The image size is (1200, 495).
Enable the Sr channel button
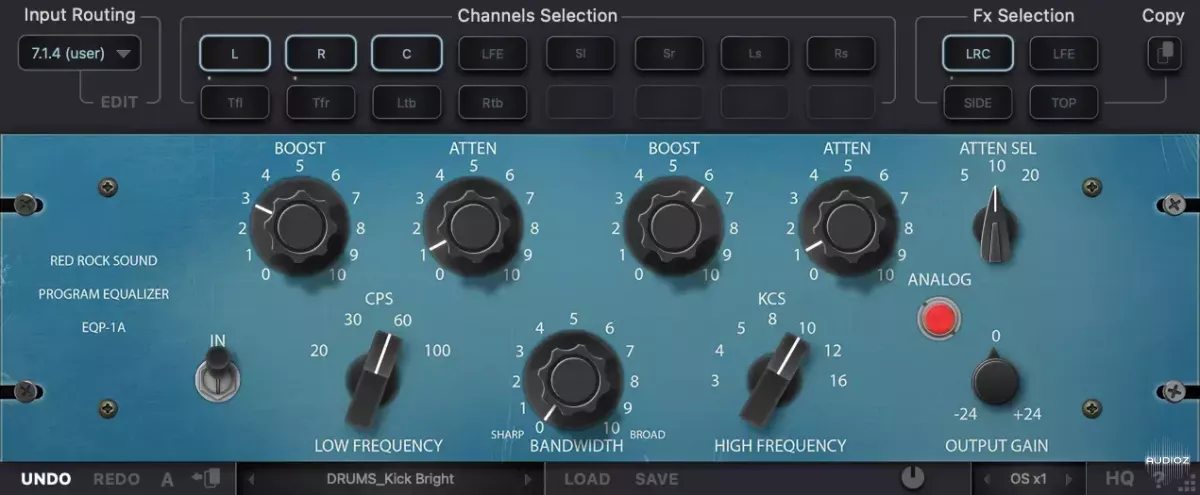point(668,54)
